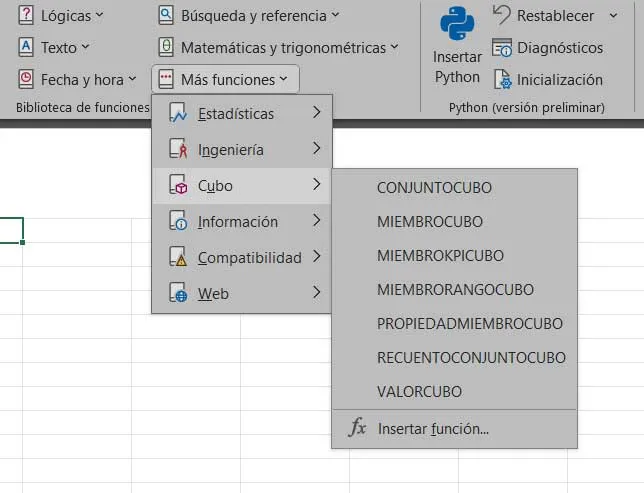Click the Diagnósticos info icon

click(502, 47)
